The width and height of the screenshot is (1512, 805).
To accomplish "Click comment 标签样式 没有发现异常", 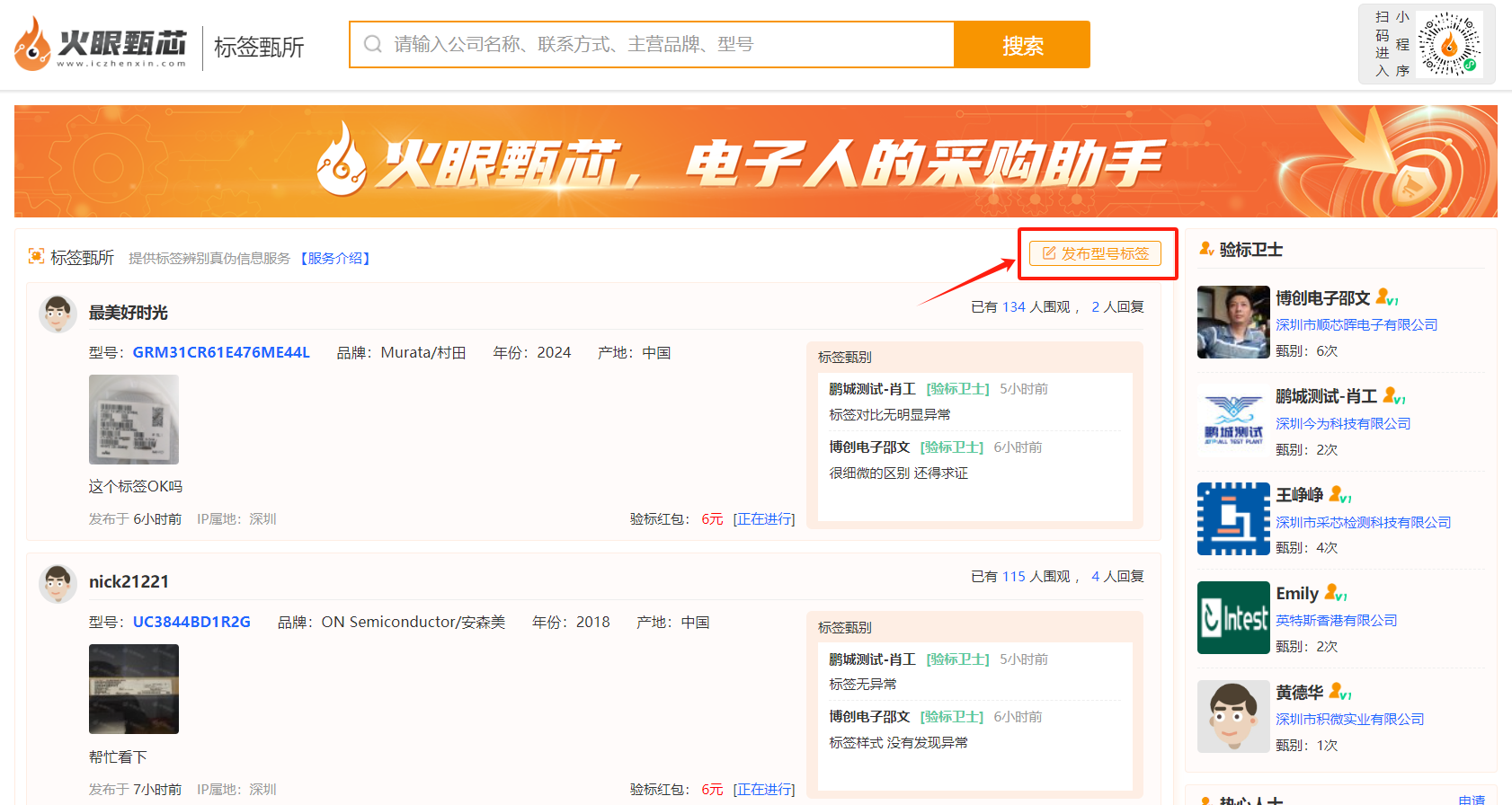I will click(x=898, y=742).
